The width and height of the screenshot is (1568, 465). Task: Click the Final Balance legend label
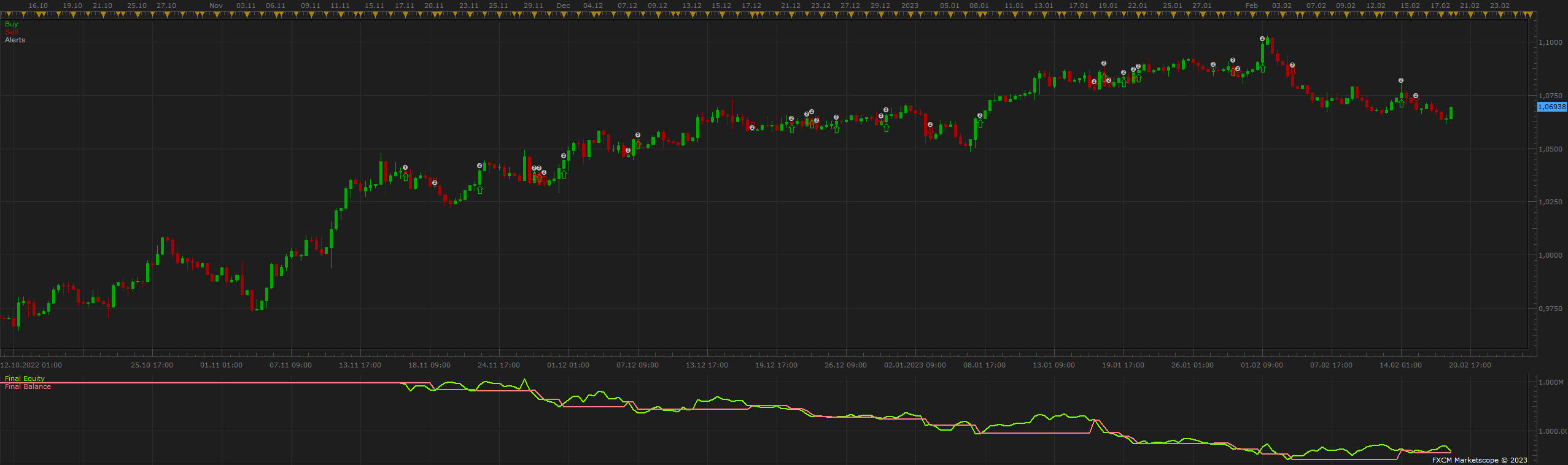coord(28,386)
